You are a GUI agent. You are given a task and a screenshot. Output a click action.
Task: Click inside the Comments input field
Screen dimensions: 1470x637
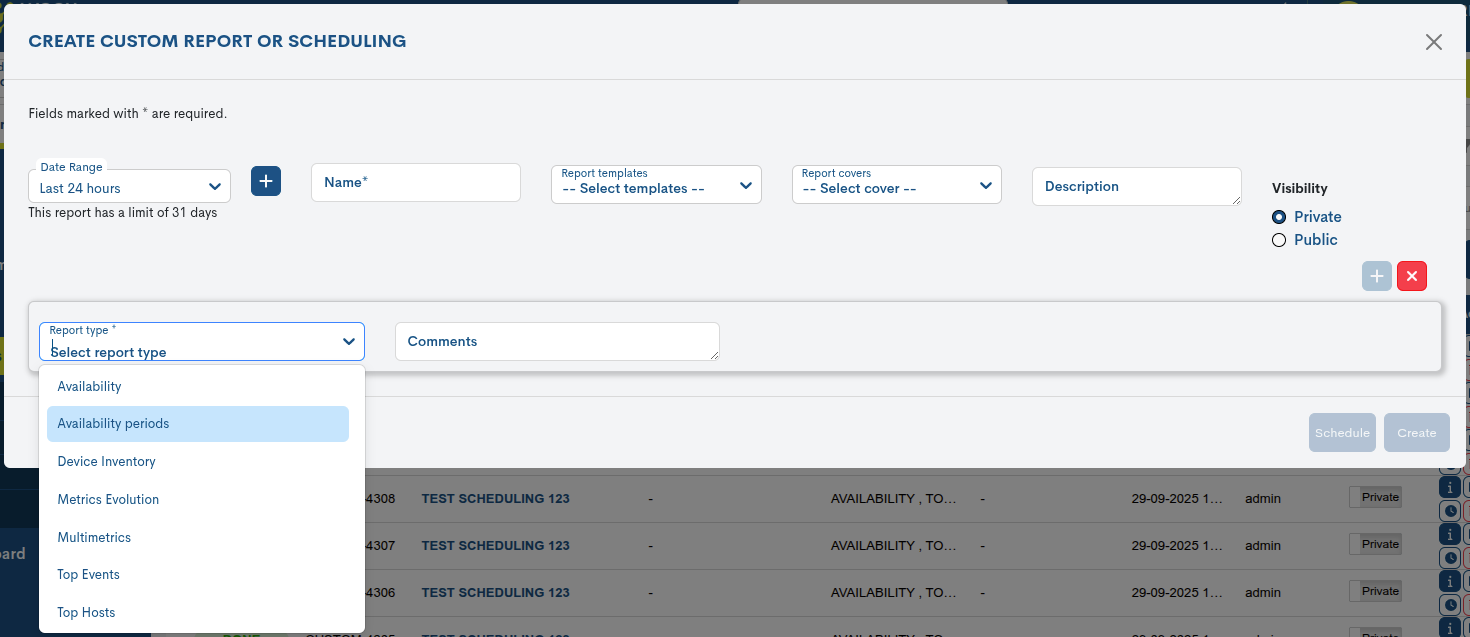click(x=557, y=341)
